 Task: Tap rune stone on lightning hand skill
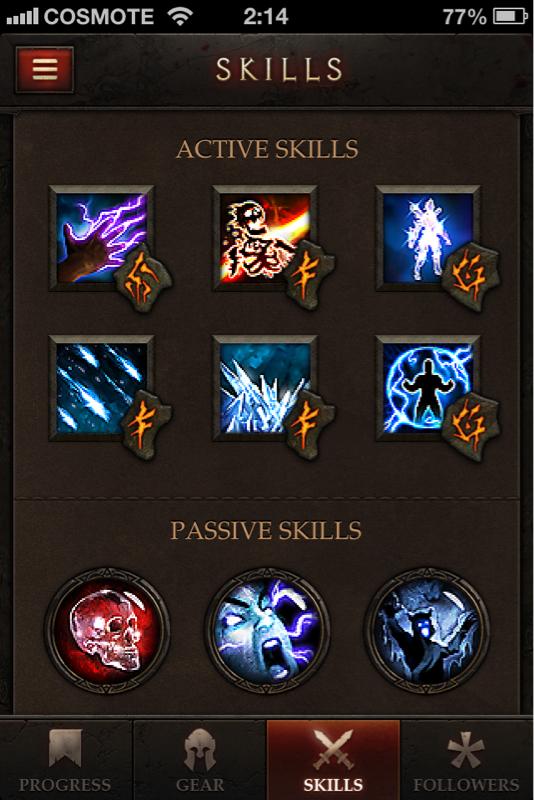[x=143, y=280]
